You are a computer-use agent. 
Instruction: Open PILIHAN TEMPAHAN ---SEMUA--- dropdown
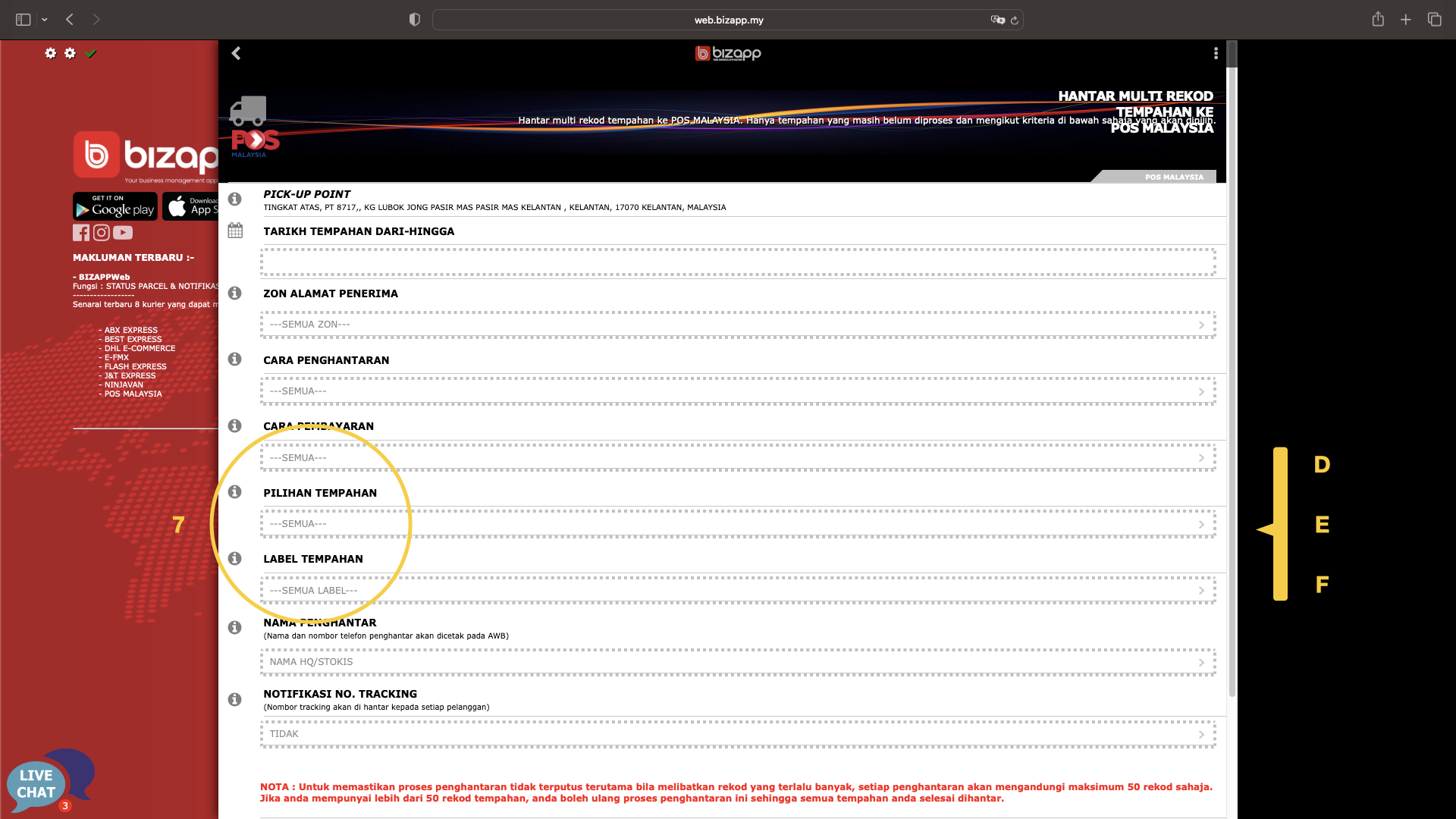tap(738, 524)
